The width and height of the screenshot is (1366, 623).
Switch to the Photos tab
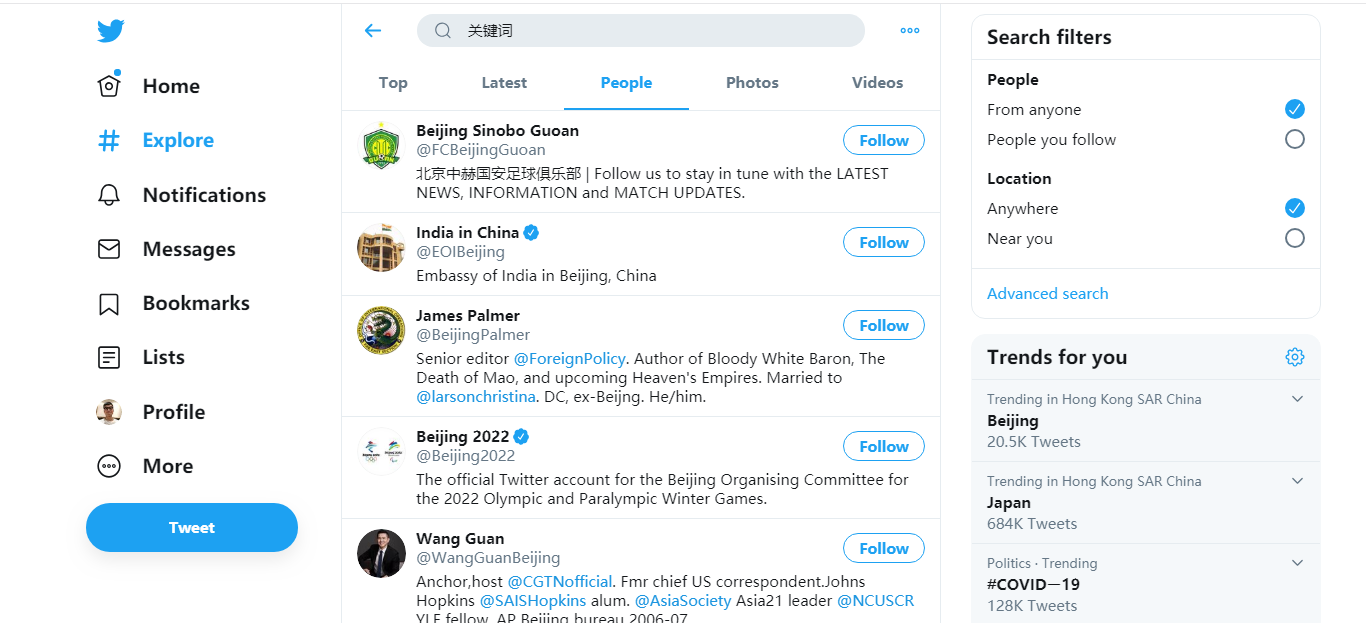click(x=752, y=83)
